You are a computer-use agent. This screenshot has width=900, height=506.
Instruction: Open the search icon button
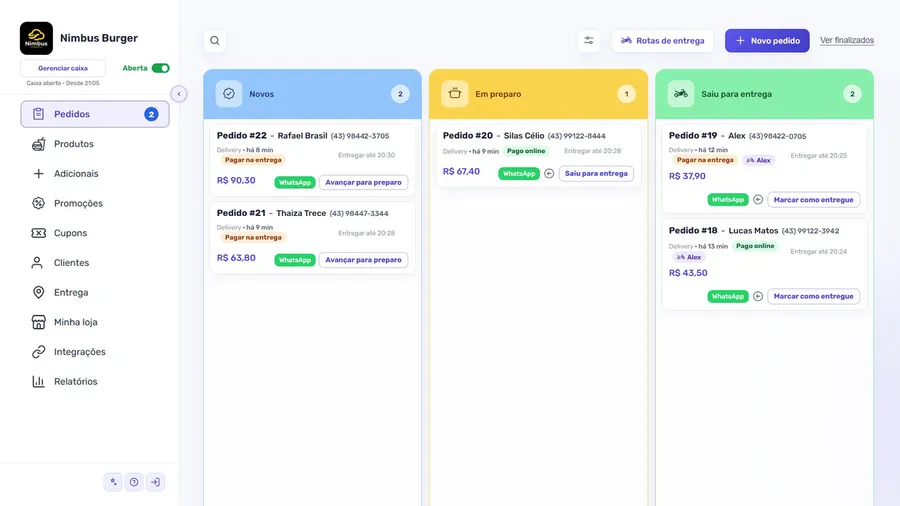tap(215, 41)
